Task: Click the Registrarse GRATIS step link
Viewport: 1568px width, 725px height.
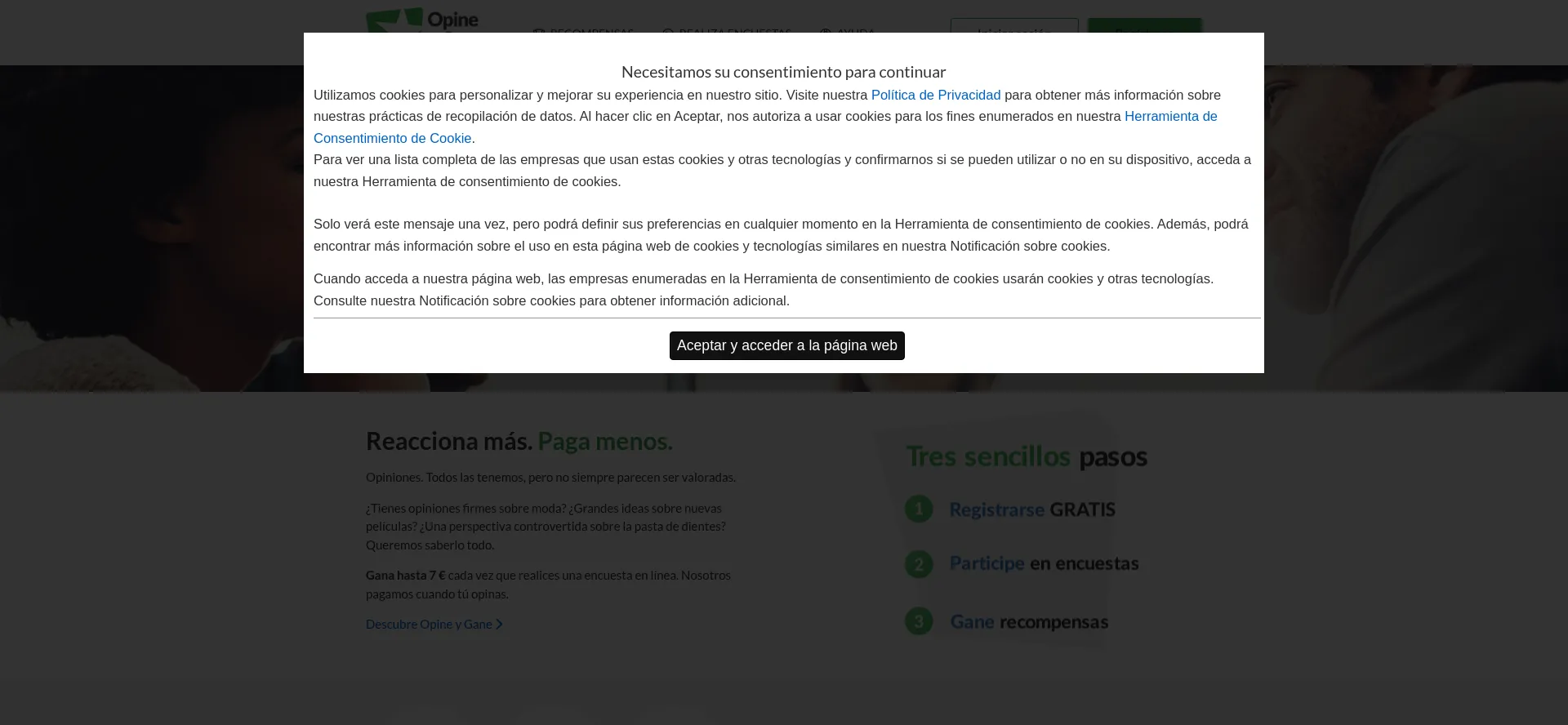Action: (x=1031, y=509)
